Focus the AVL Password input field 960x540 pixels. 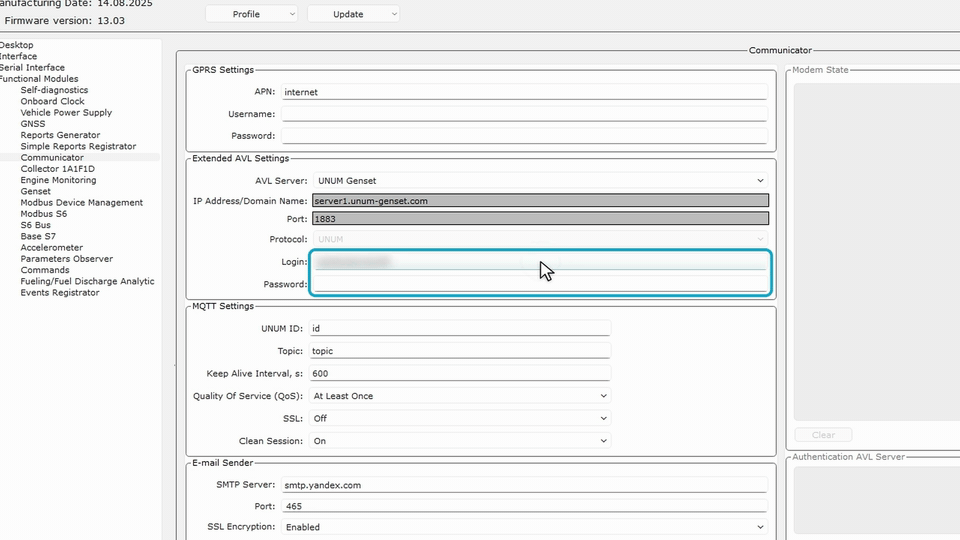541,284
